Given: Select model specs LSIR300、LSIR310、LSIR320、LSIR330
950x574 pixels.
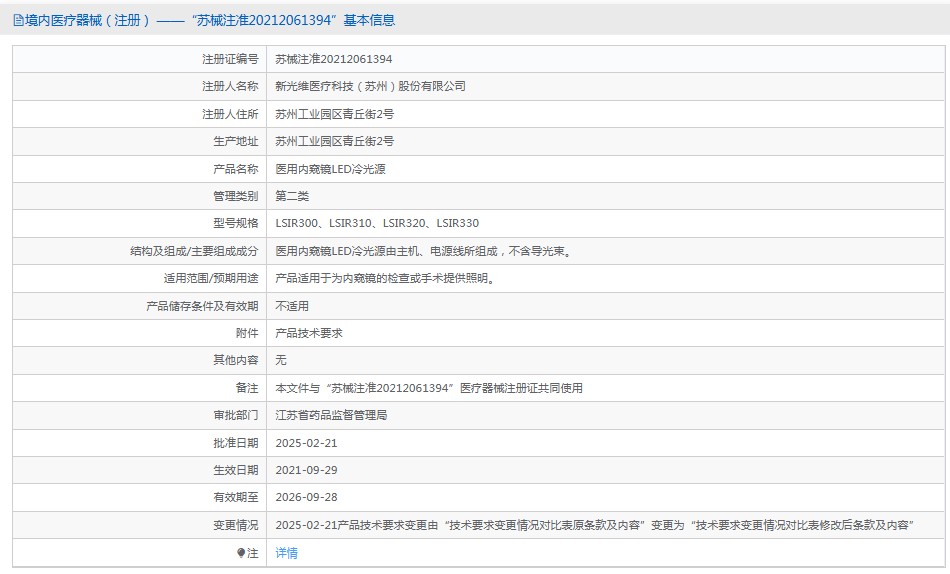Looking at the screenshot, I should point(377,223).
